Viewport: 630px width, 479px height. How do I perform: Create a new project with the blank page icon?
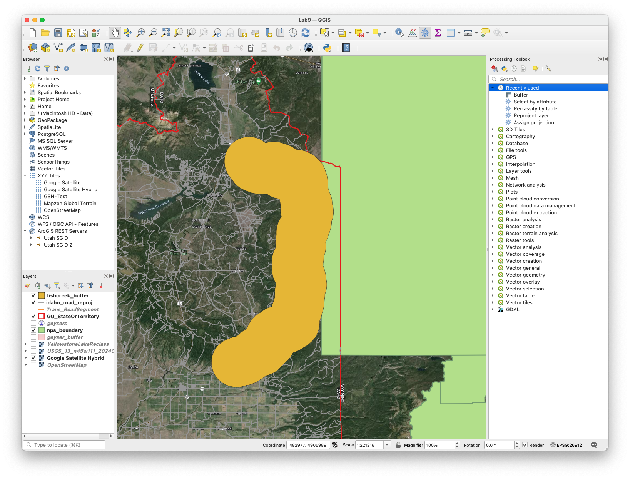click(33, 33)
